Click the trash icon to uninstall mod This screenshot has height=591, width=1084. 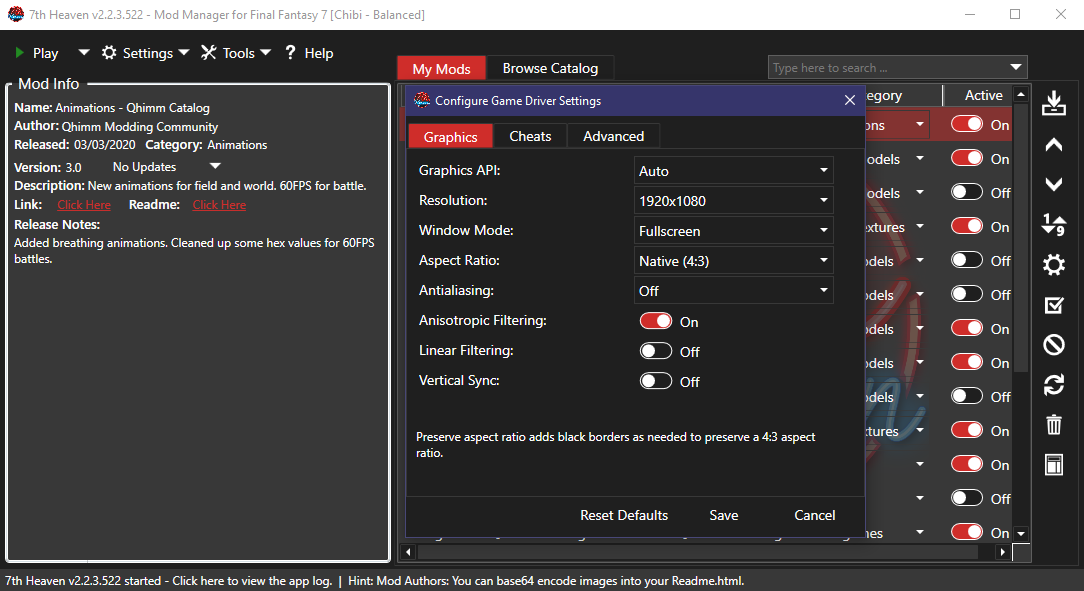pyautogui.click(x=1054, y=424)
